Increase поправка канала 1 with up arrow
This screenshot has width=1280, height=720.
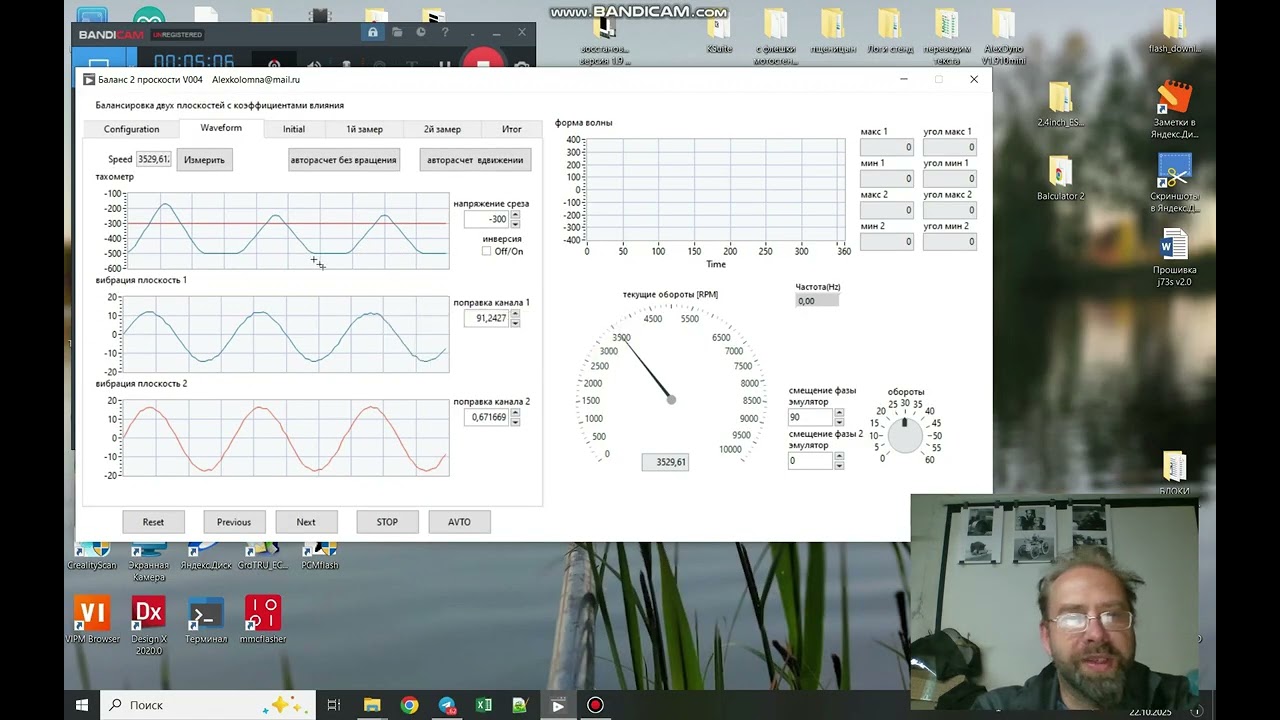(515, 313)
